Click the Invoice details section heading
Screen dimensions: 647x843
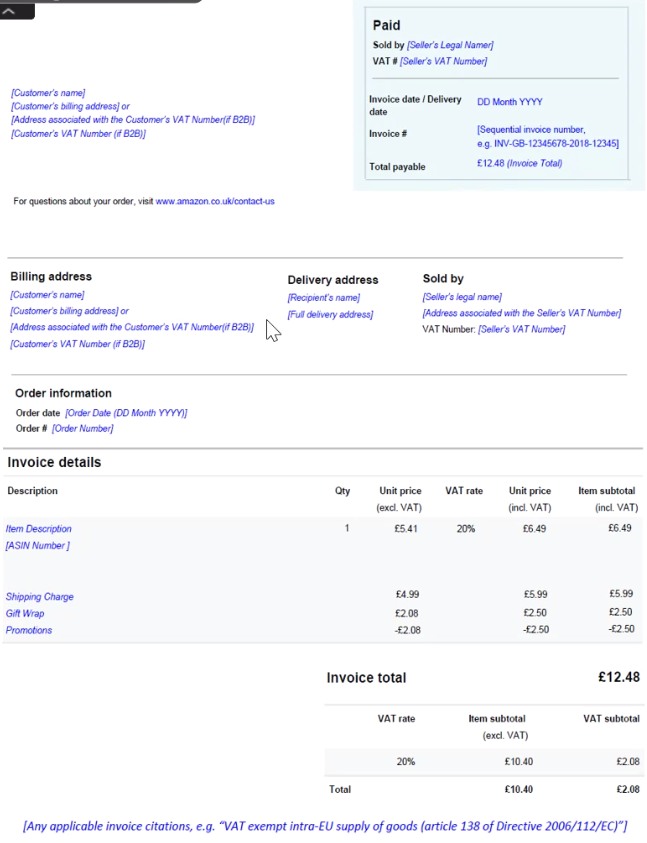54,463
